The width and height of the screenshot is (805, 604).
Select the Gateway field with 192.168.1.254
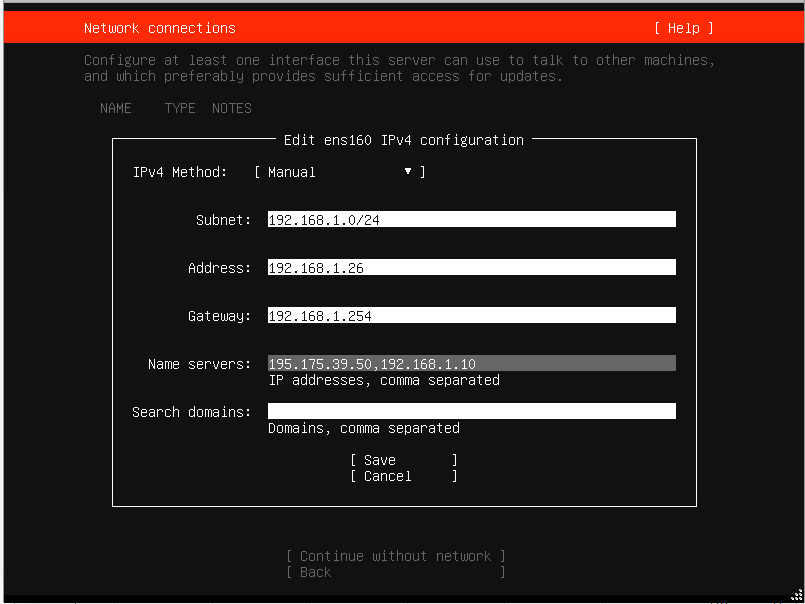click(x=471, y=316)
